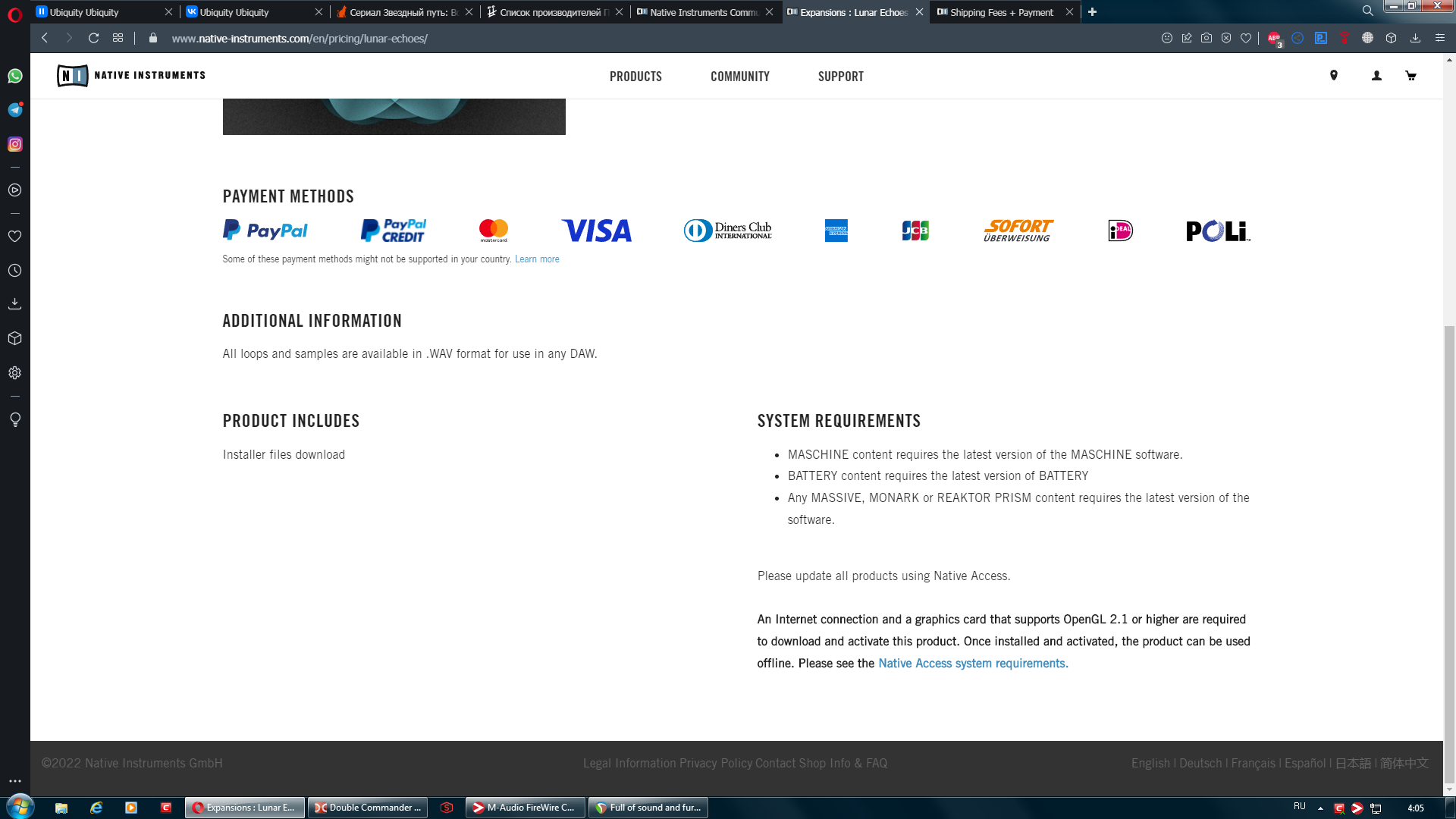Open Double Commander from the taskbar
The image size is (1456, 819).
[x=368, y=808]
